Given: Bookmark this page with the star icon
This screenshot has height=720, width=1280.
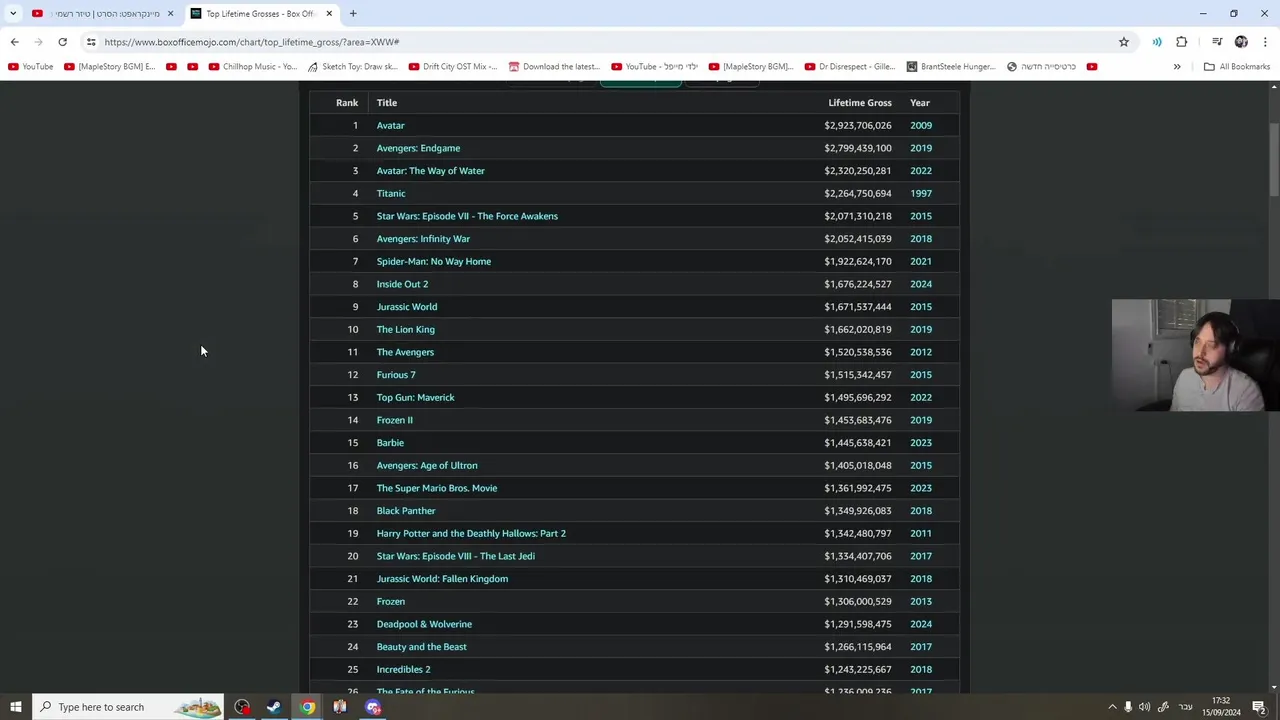Looking at the screenshot, I should pos(1124,42).
